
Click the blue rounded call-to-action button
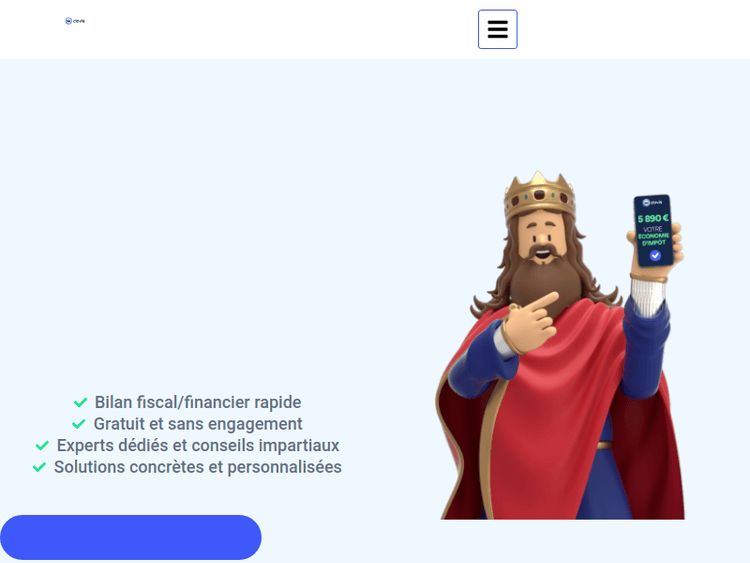click(131, 537)
